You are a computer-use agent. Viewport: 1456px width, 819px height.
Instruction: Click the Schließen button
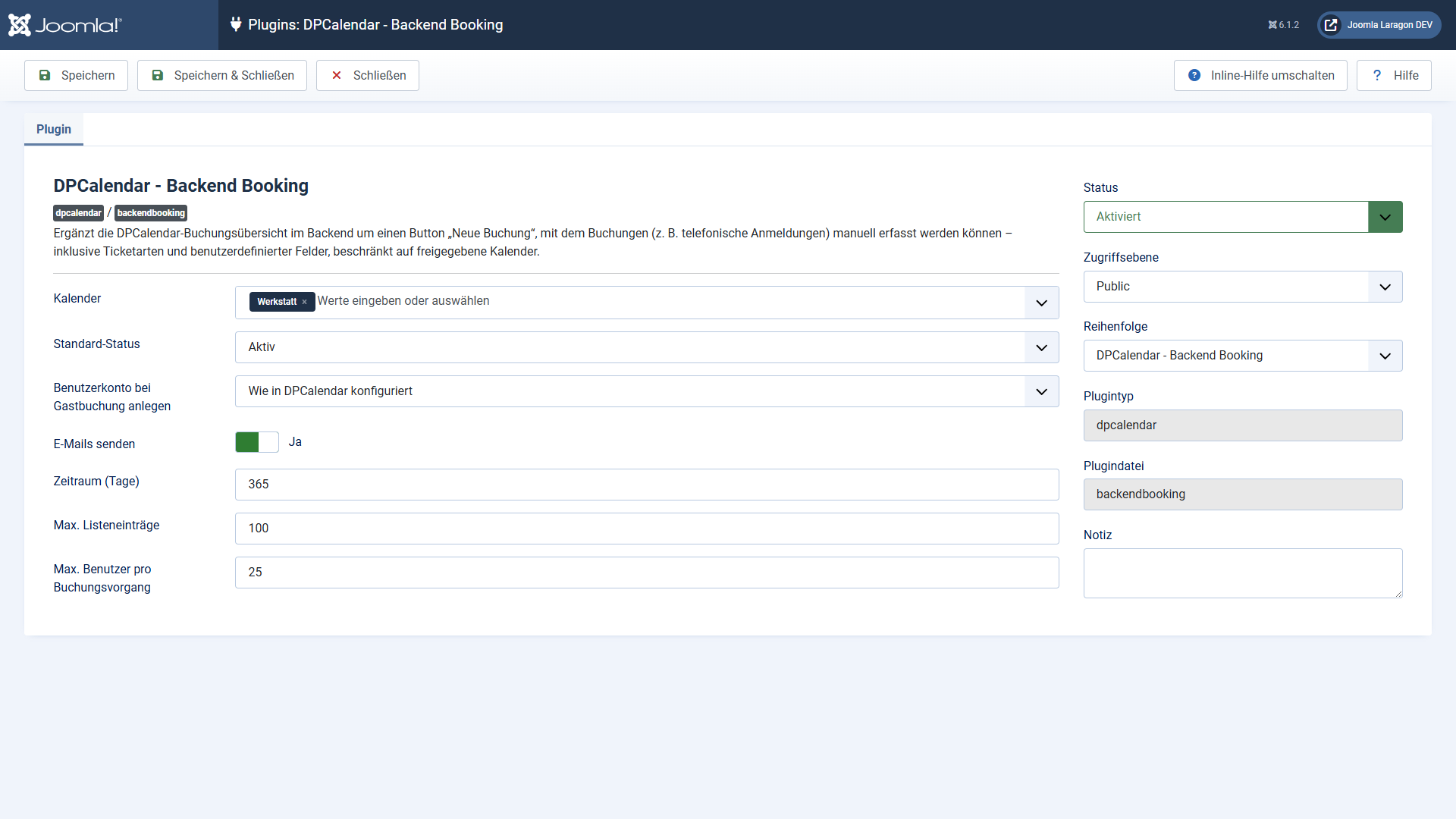(368, 75)
